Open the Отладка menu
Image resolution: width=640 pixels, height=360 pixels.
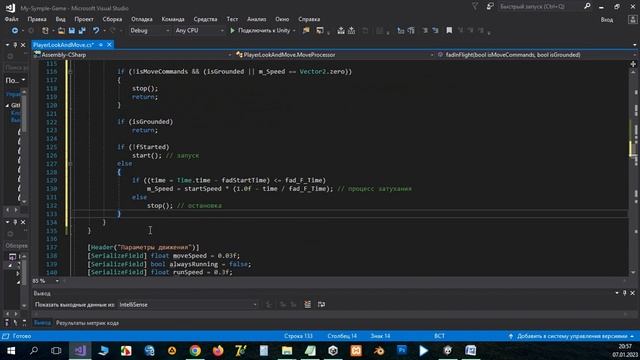pyautogui.click(x=142, y=19)
